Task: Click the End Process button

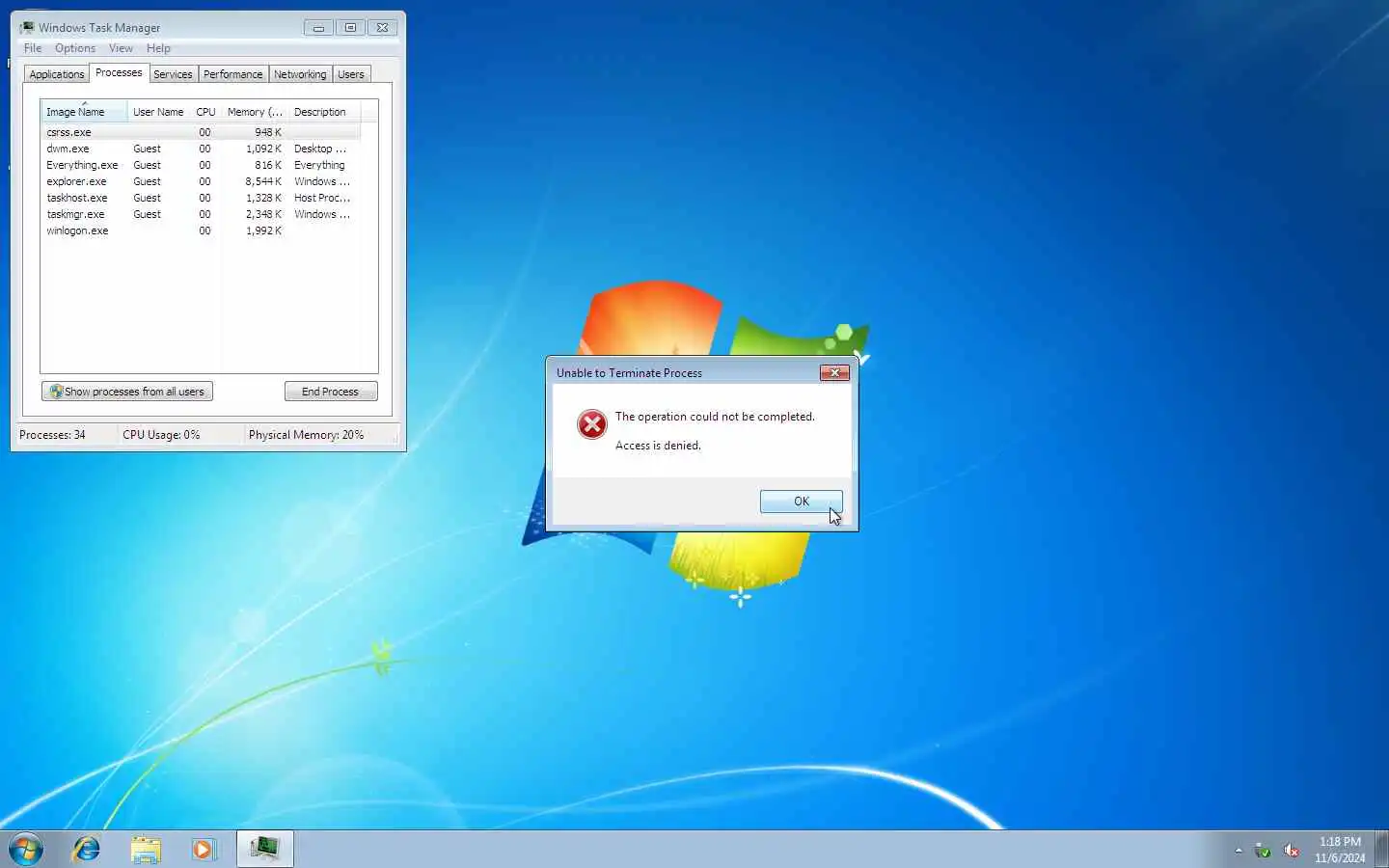Action: pos(331,392)
